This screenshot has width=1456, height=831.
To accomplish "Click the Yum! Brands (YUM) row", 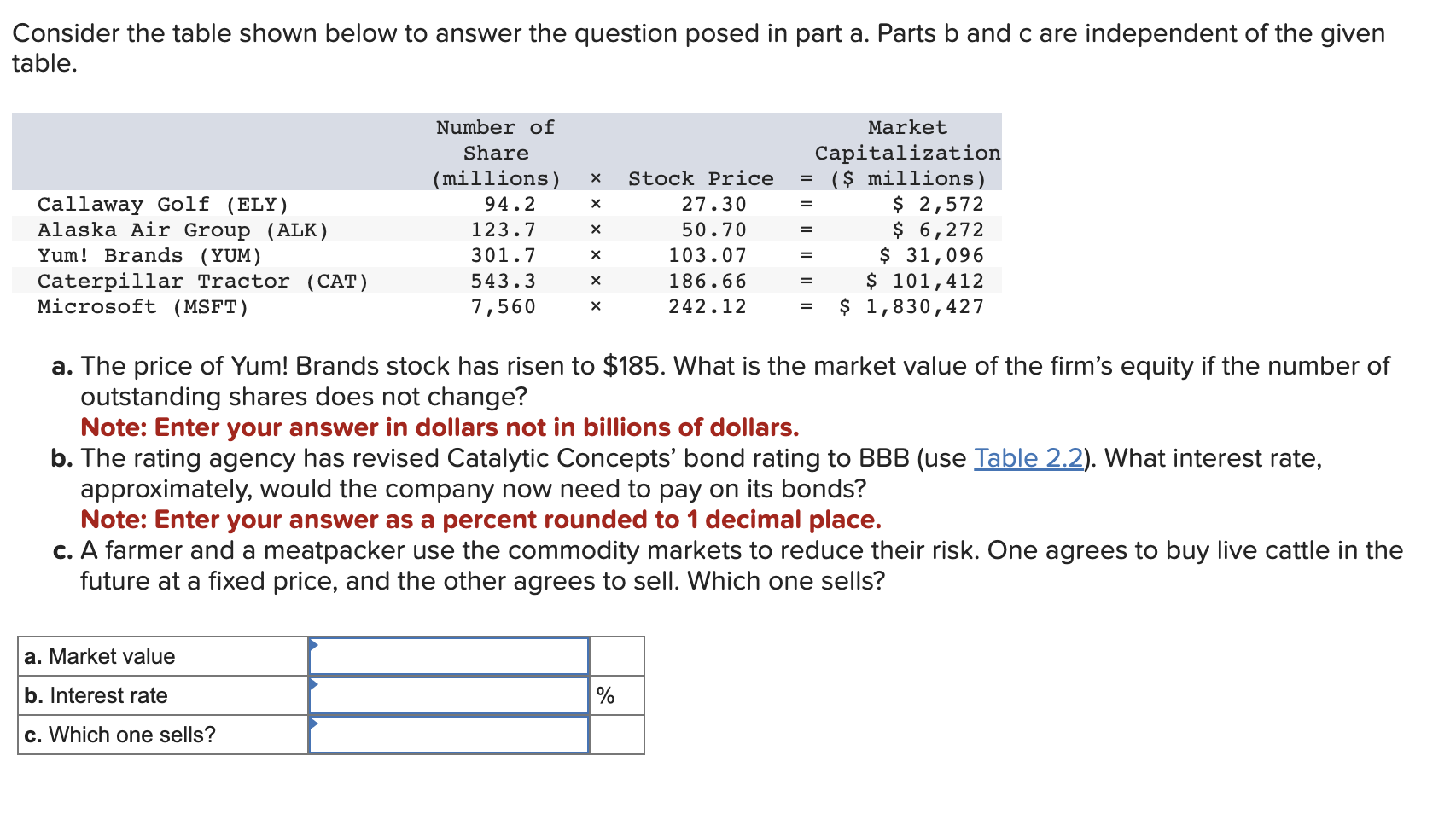I will tap(149, 255).
